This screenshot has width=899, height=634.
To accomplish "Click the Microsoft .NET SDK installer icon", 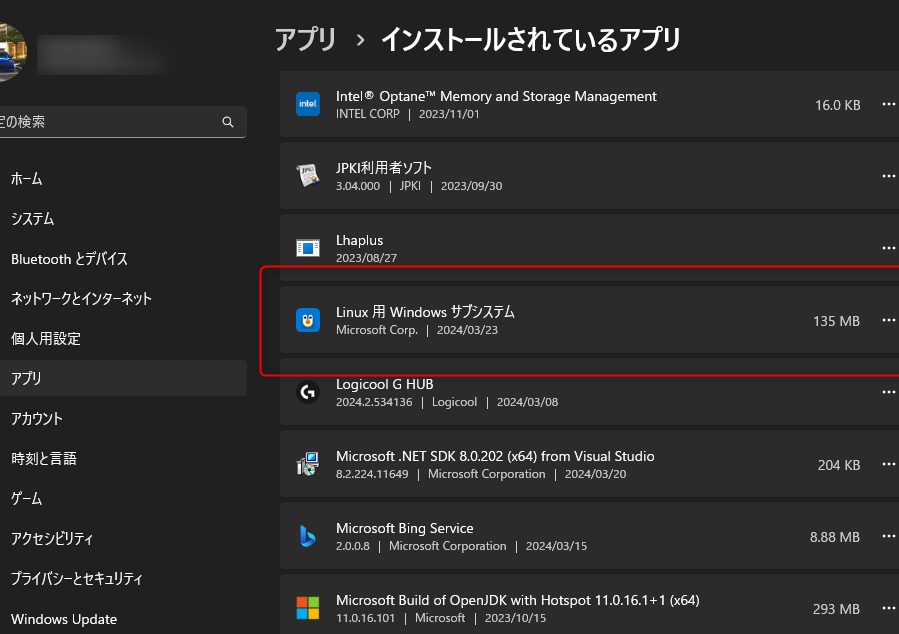I will pyautogui.click(x=308, y=464).
